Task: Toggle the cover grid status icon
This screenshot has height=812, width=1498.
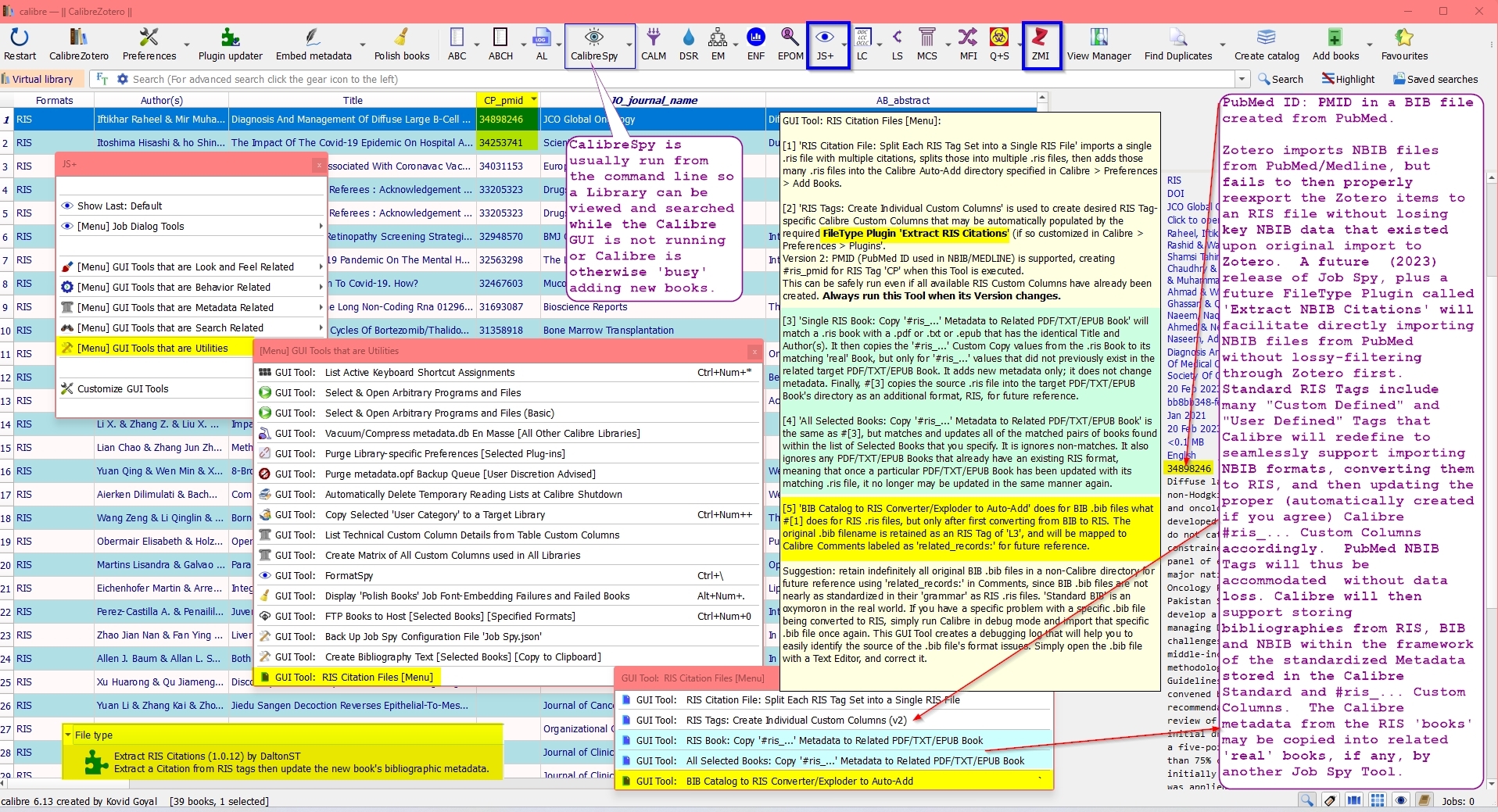Action: tap(1378, 800)
